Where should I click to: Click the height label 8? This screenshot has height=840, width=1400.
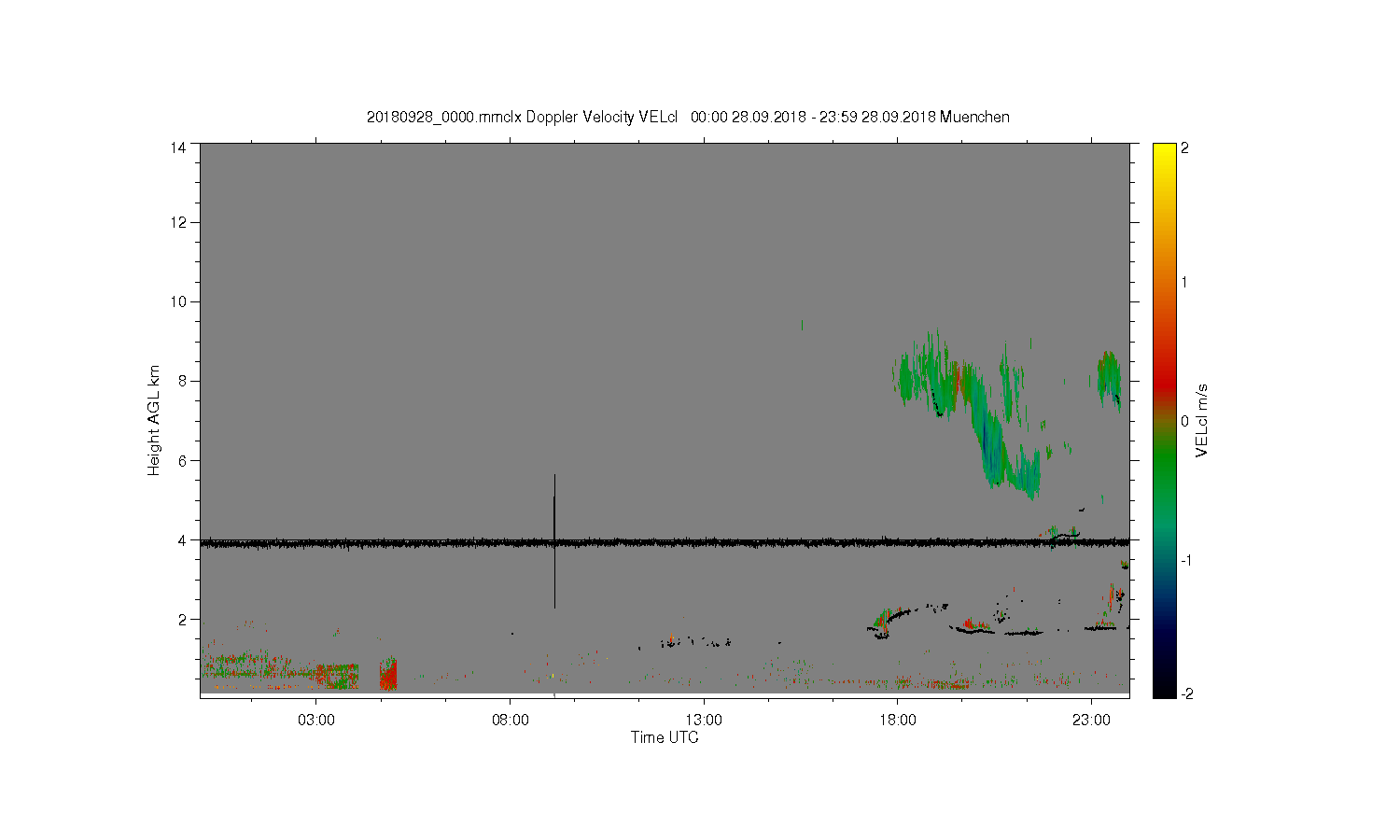click(x=182, y=381)
